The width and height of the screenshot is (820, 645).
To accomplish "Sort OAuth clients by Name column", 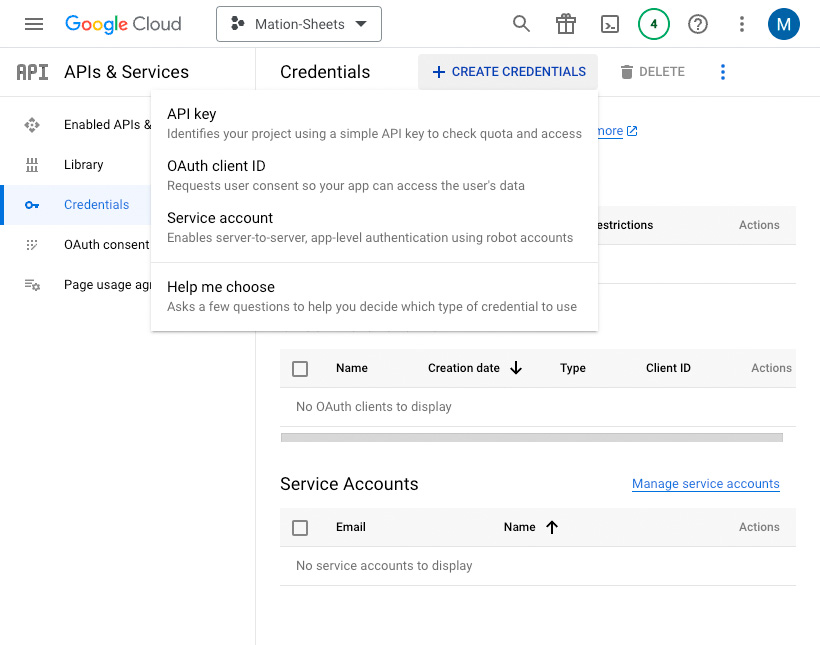I will pos(351,368).
